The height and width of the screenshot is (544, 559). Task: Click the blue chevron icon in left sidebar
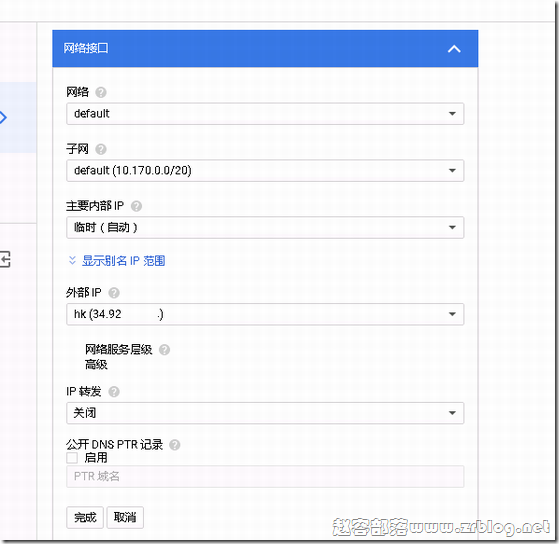click(x=3, y=117)
